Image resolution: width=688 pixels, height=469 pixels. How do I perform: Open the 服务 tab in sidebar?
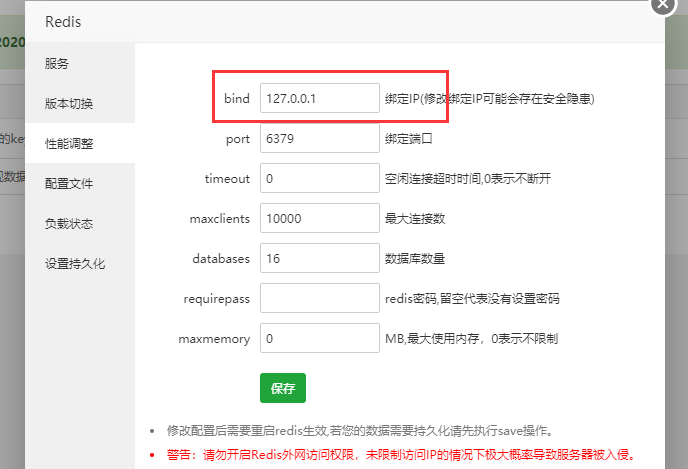(80, 64)
